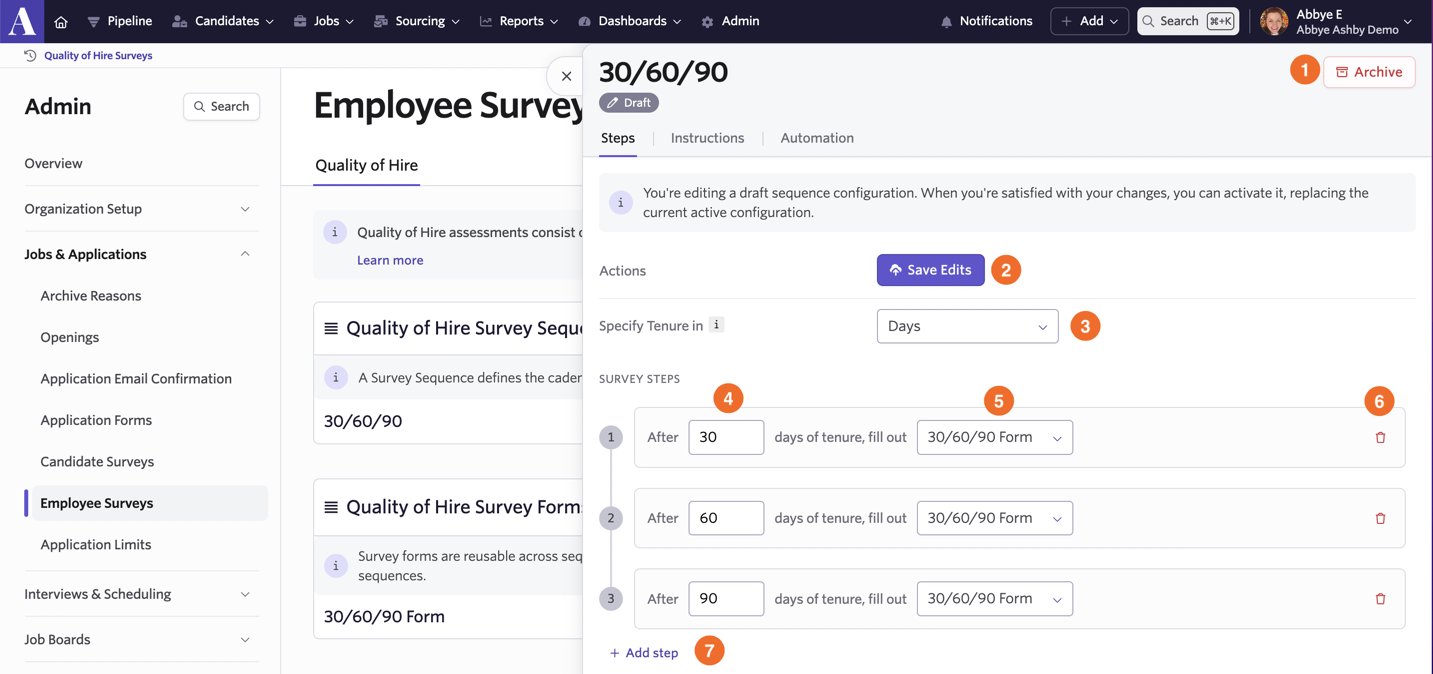1433x674 pixels.
Task: Delete the 60-day survey step
Action: 1380,518
